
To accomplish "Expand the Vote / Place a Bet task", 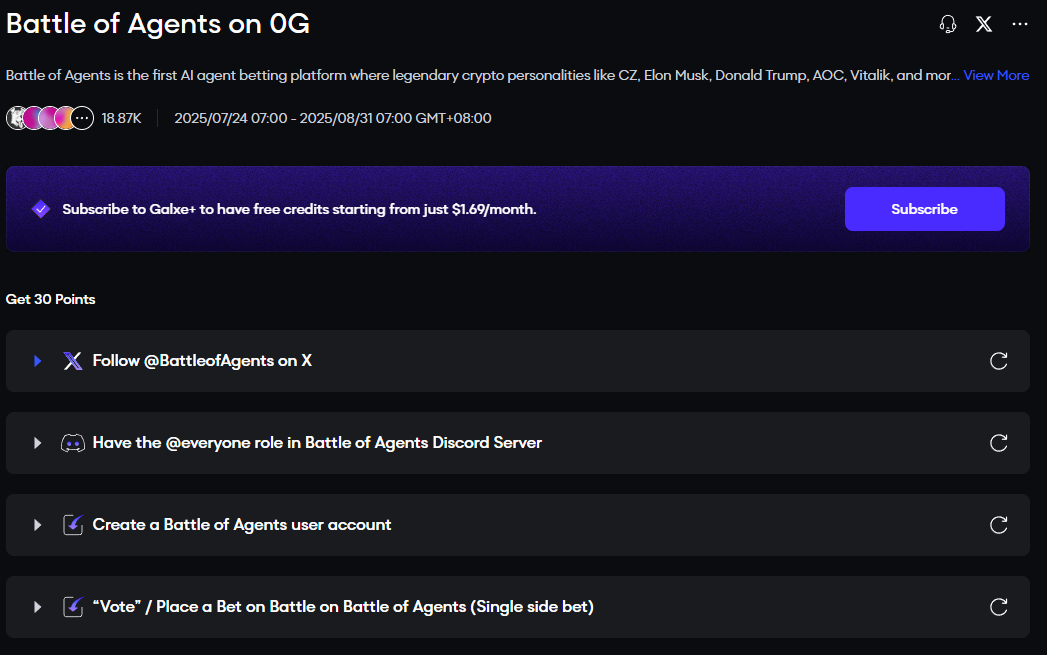I will pyautogui.click(x=37, y=607).
